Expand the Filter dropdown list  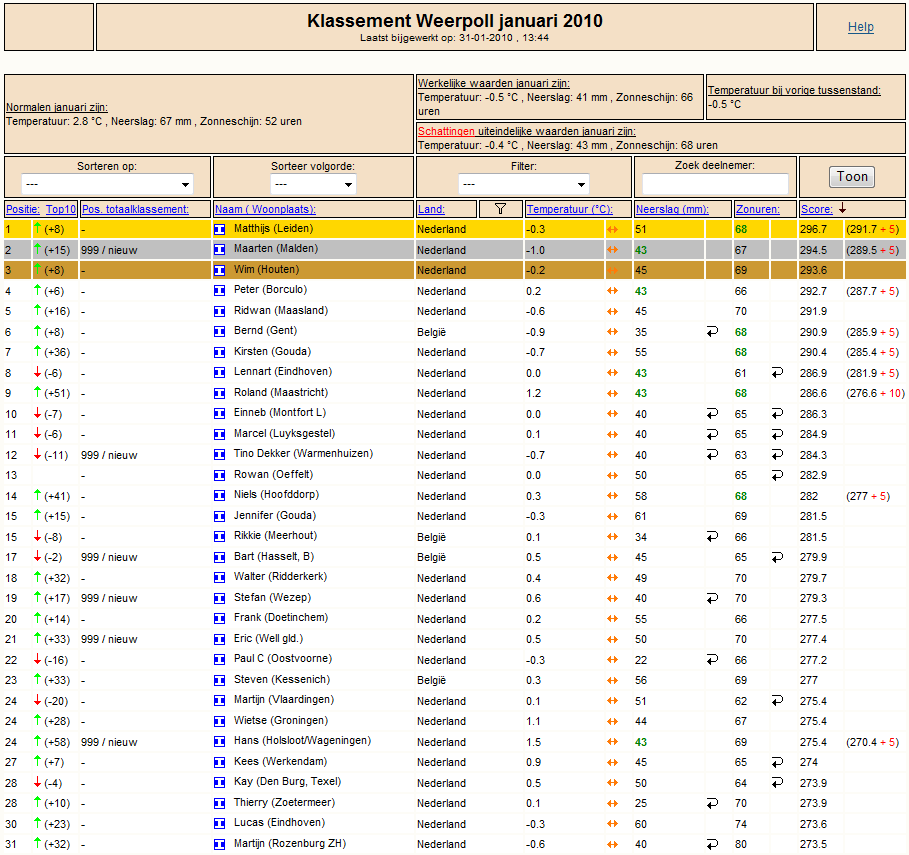(x=523, y=184)
